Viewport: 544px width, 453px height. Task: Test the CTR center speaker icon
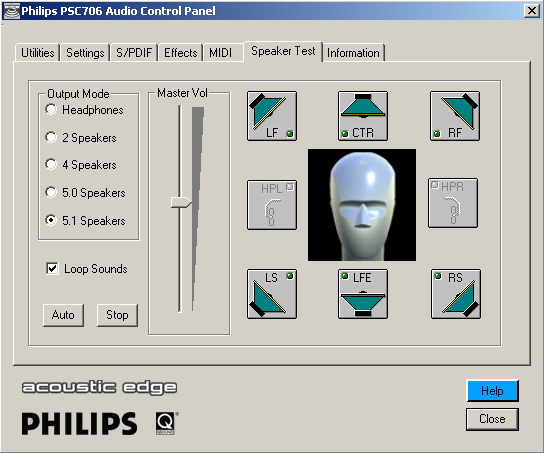click(363, 116)
